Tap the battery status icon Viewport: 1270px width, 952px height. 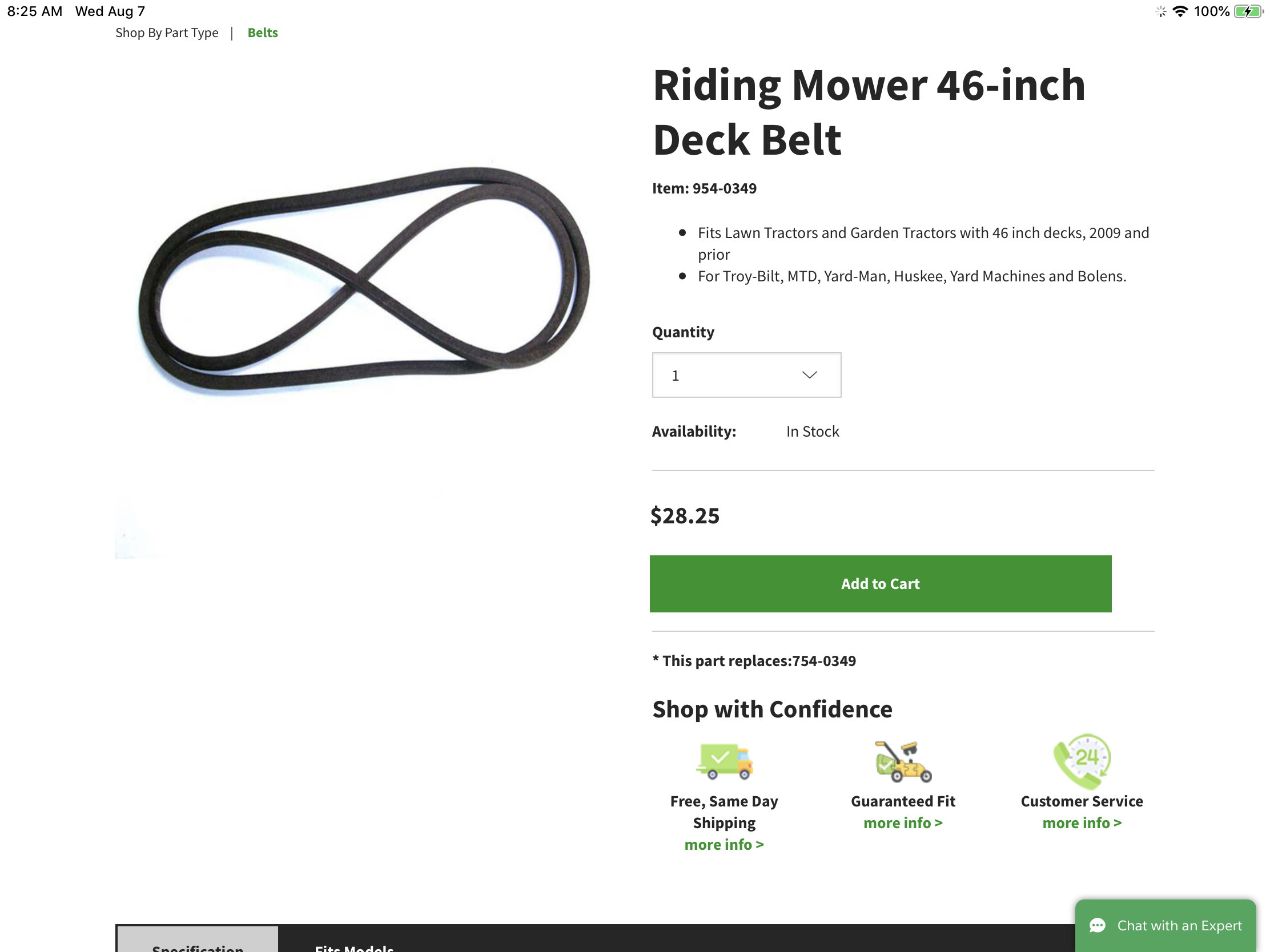point(1248,11)
